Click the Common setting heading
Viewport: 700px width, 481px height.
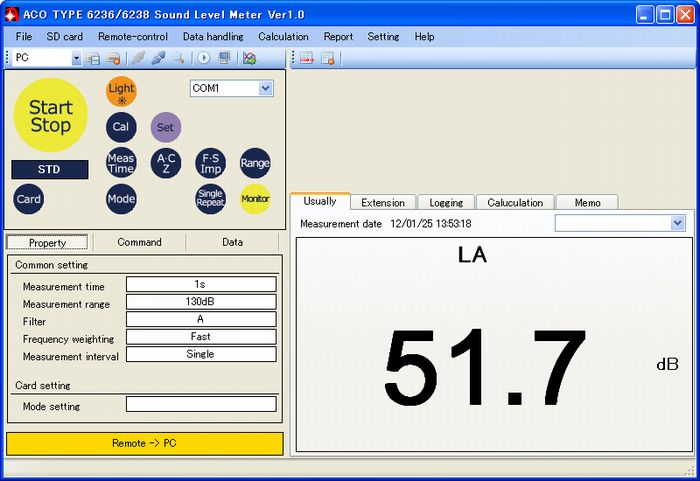point(51,265)
